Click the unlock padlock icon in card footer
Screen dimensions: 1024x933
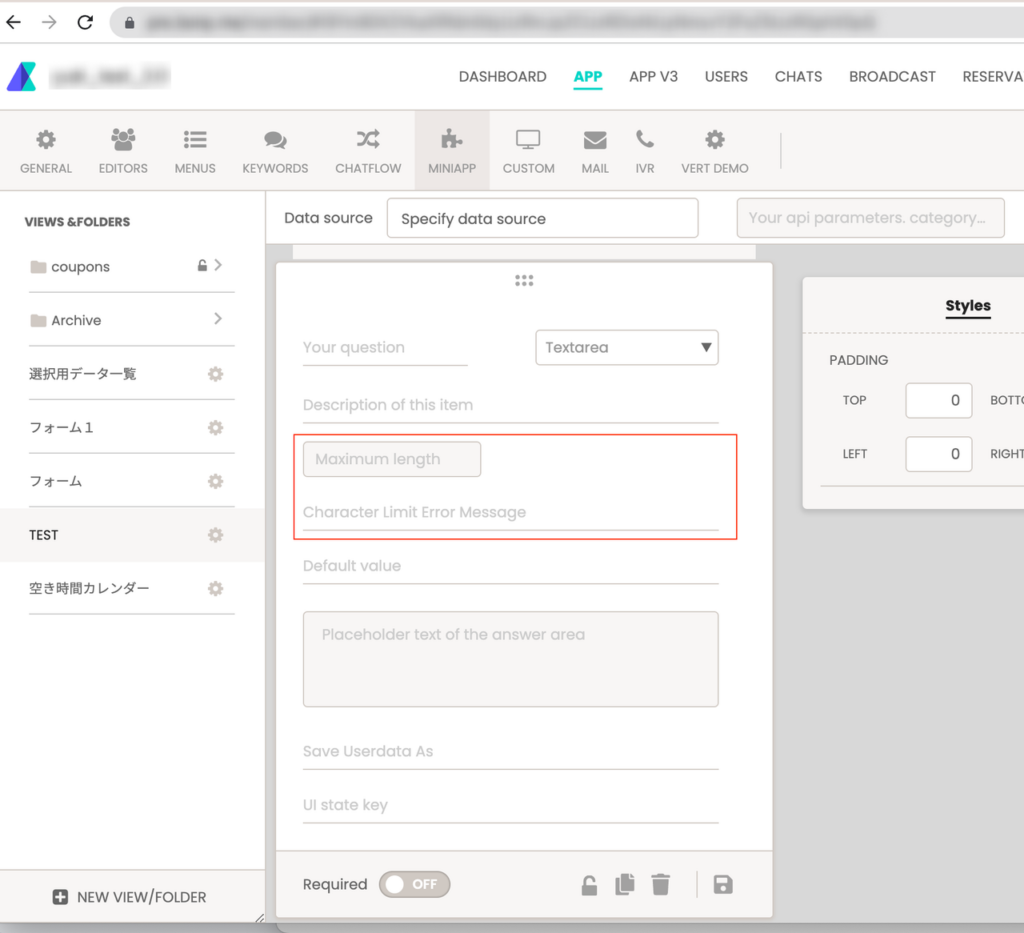tap(590, 884)
